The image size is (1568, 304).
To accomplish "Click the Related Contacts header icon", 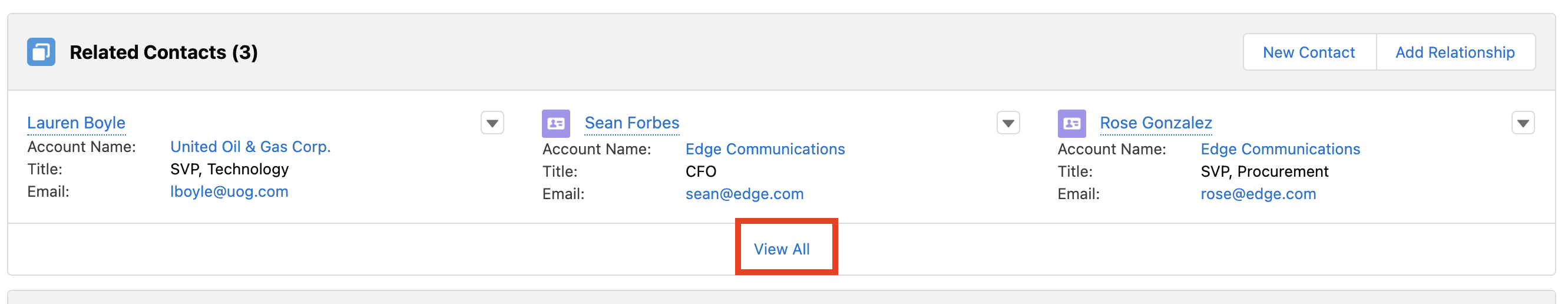I will click(x=41, y=52).
